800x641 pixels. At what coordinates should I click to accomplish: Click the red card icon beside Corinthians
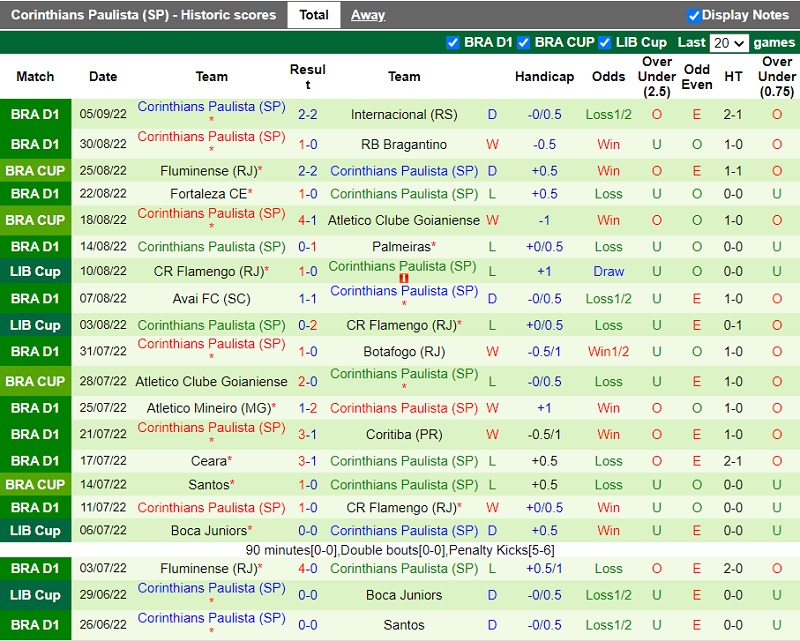404,278
